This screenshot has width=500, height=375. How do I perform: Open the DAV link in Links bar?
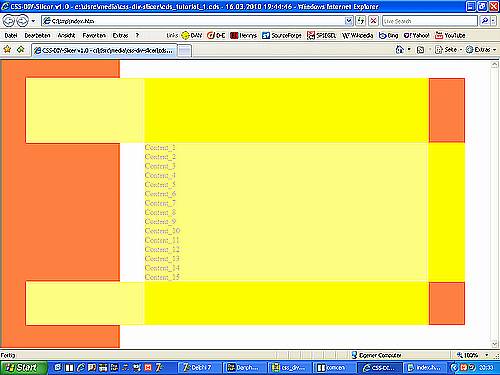(192, 35)
